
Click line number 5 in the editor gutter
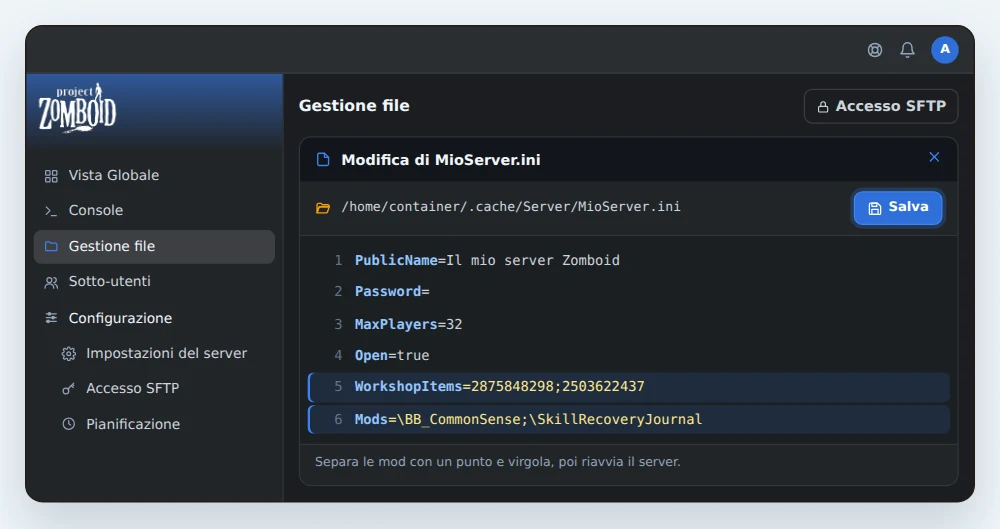338,387
